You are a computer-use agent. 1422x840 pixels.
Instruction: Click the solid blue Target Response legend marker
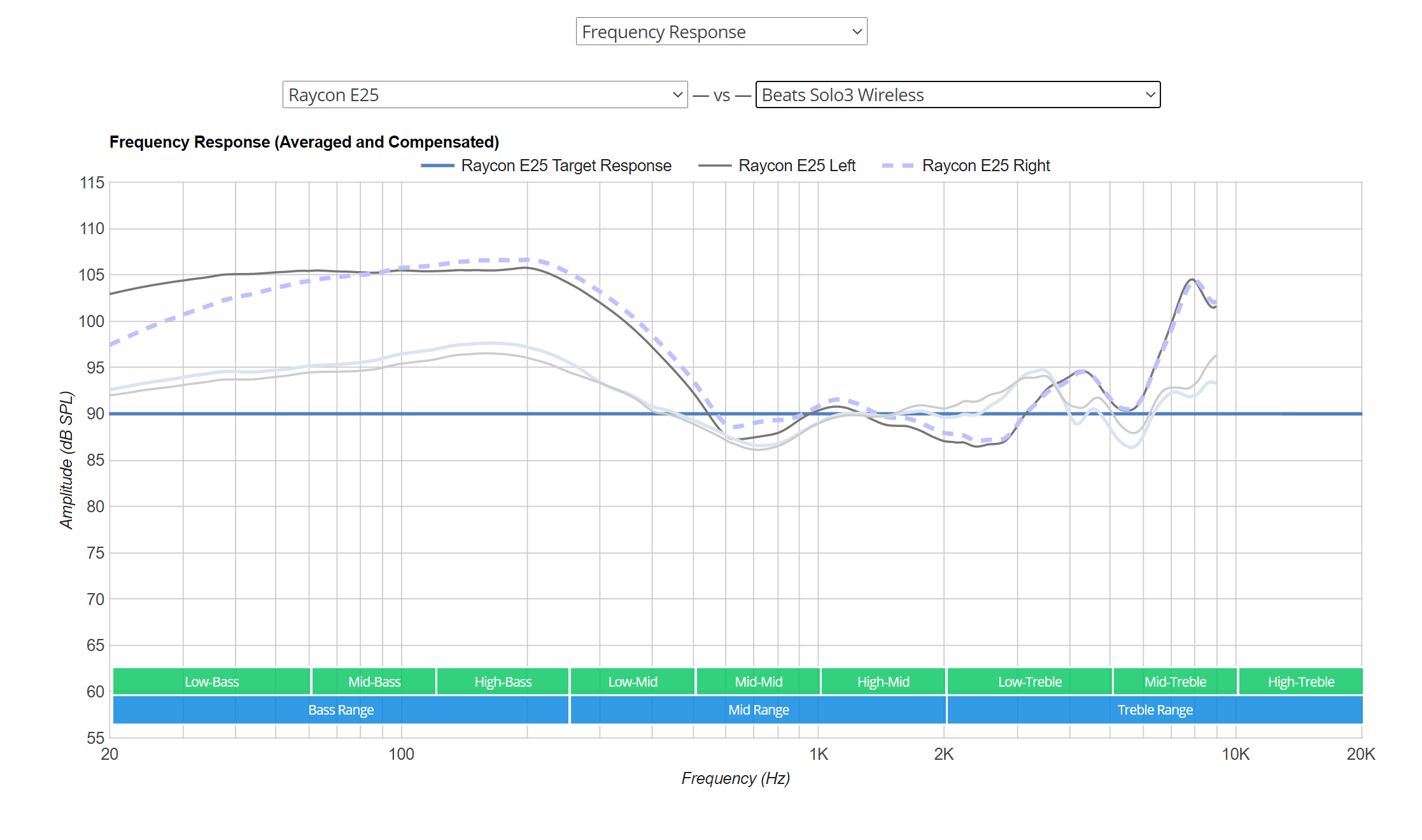[438, 165]
